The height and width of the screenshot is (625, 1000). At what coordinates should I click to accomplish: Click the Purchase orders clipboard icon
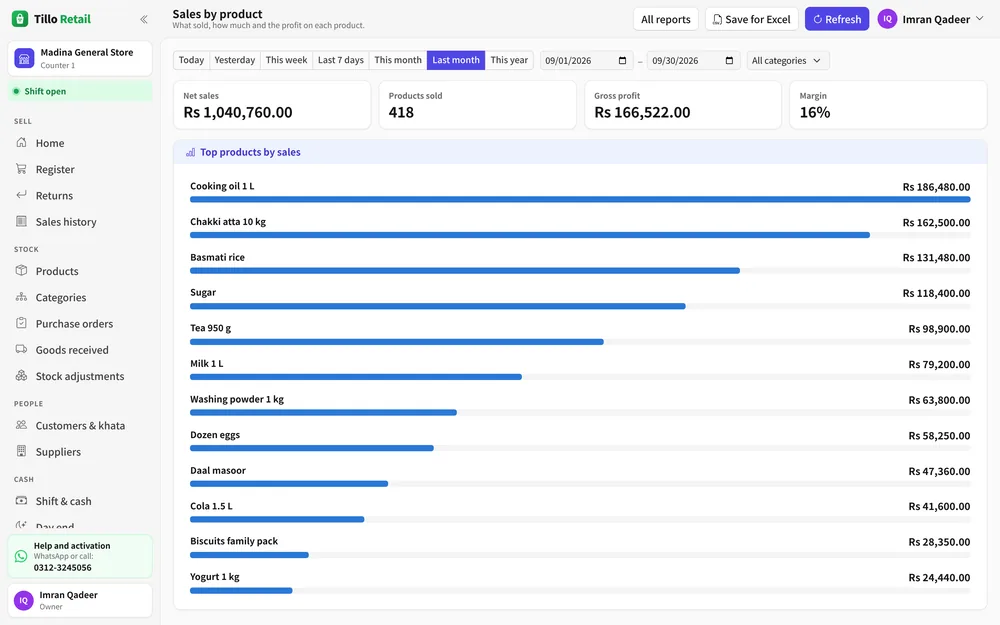[21, 323]
